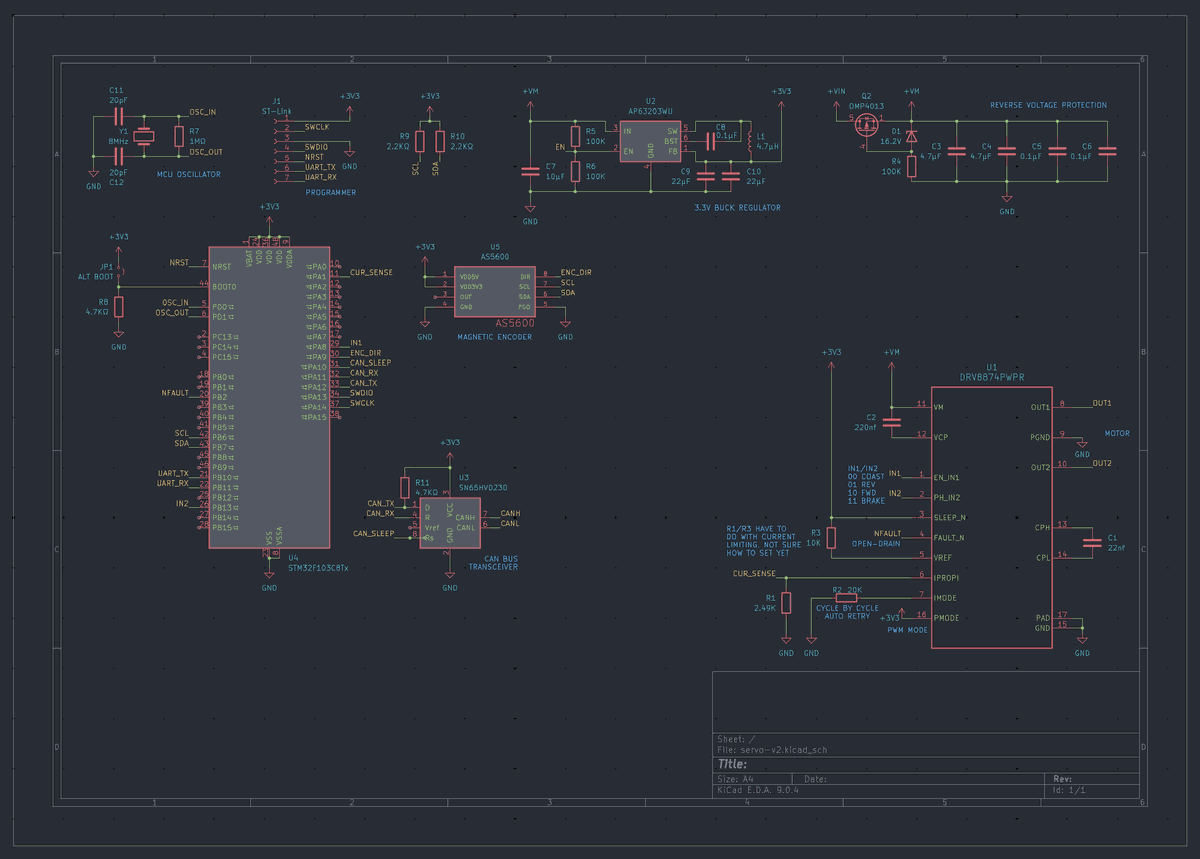Select the MCU OSCILLATOR text label
The image size is (1200, 859).
[189, 174]
